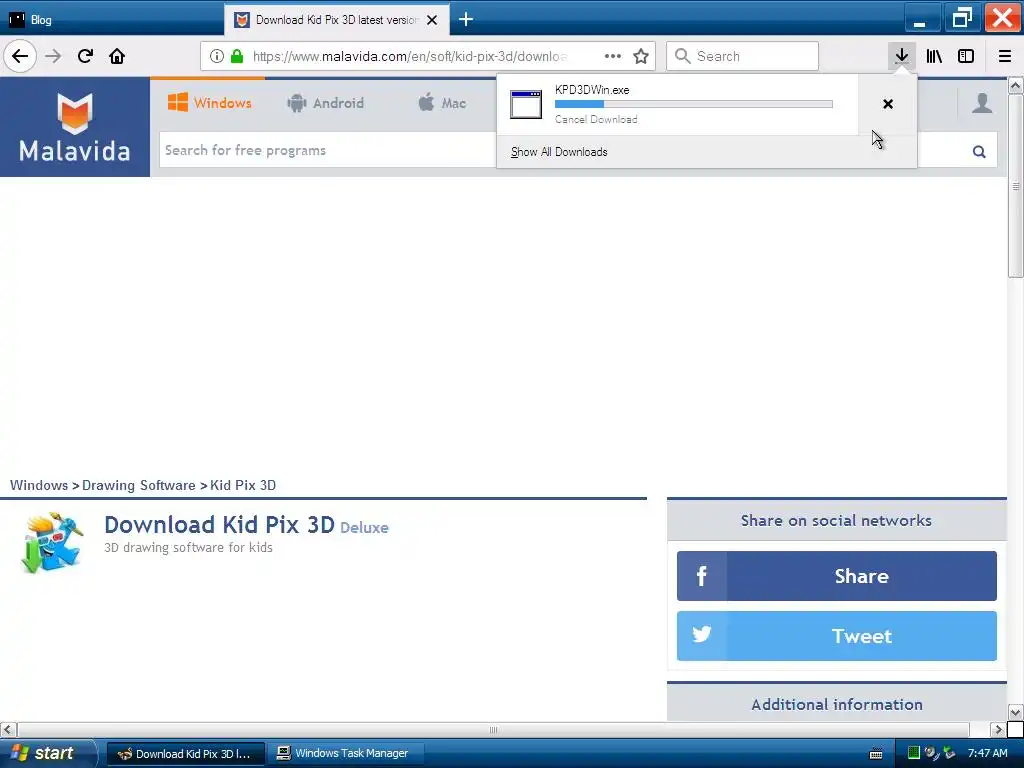Open page actions three-dot menu
The image size is (1024, 768).
point(613,56)
